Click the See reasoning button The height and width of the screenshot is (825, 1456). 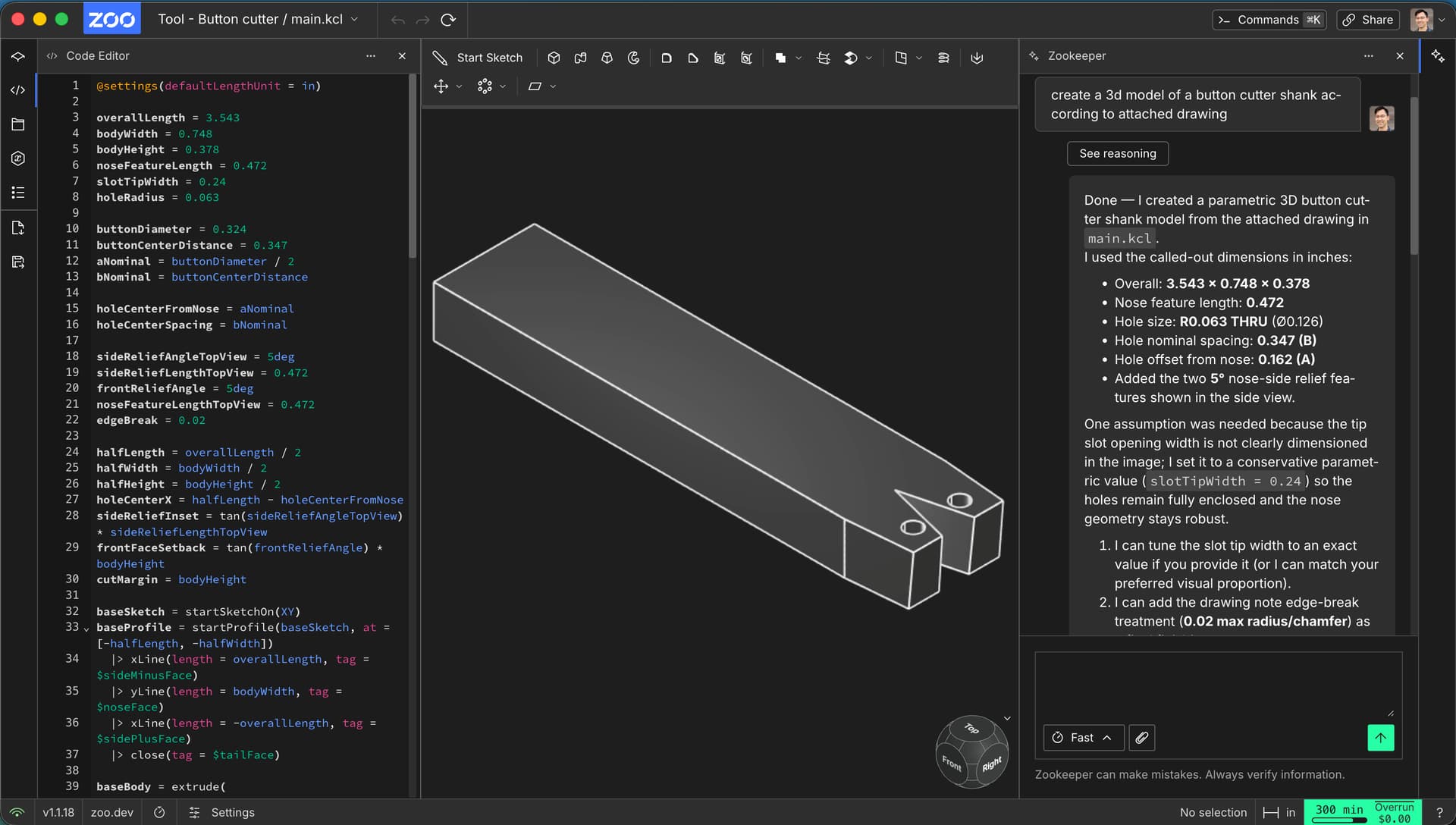click(x=1117, y=154)
